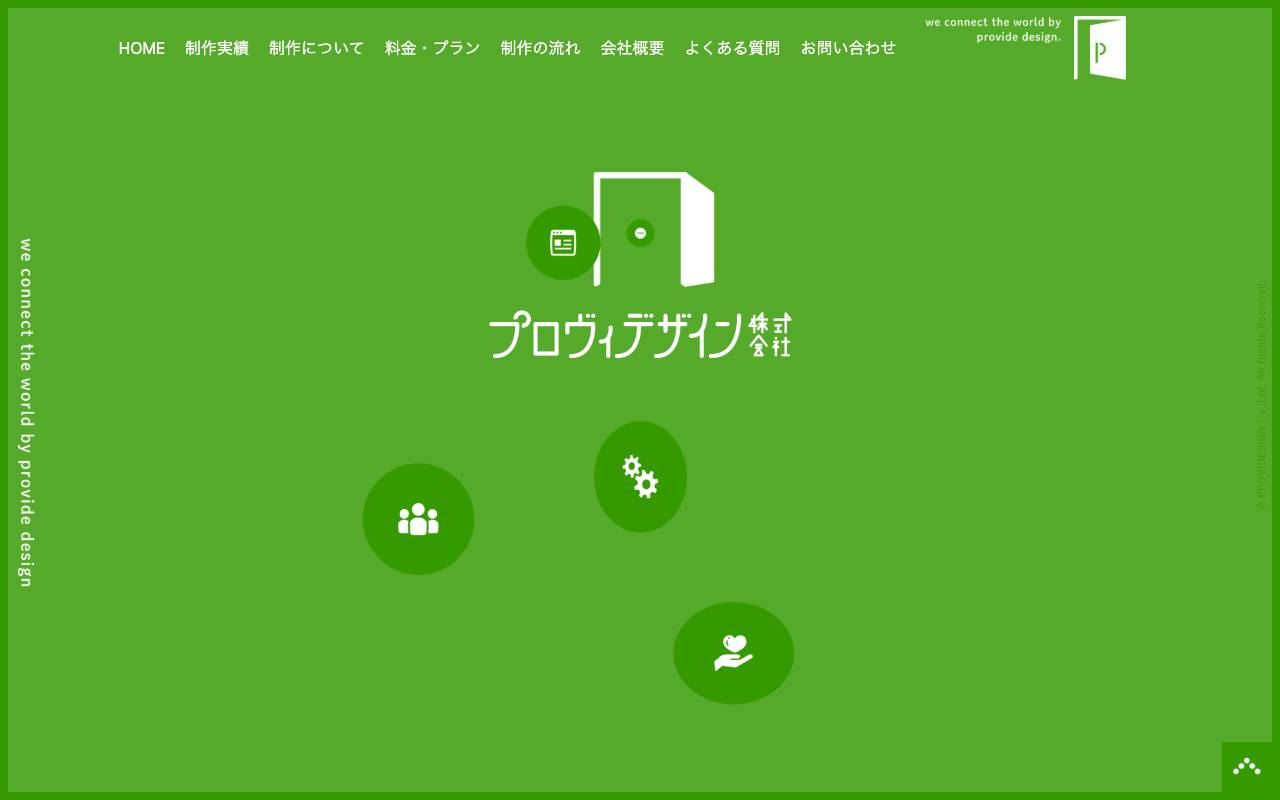Click the gears circle icon
Image resolution: width=1280 pixels, height=800 pixels.
coord(640,477)
